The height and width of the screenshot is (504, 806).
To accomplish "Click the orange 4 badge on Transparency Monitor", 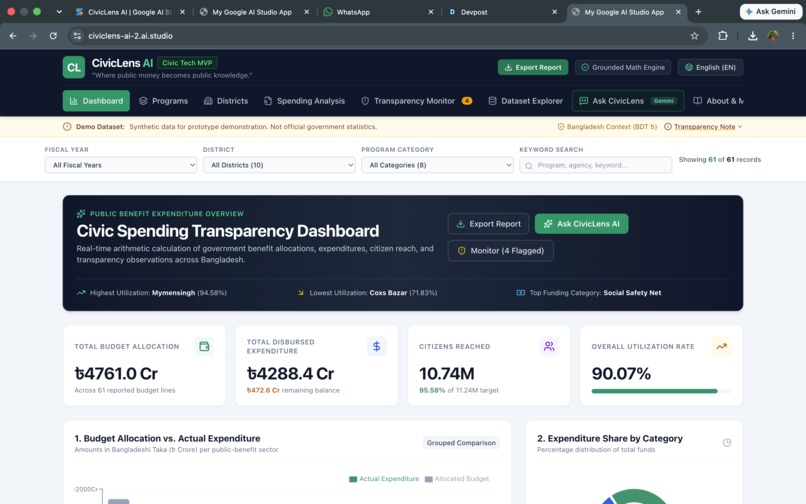I will tap(467, 101).
